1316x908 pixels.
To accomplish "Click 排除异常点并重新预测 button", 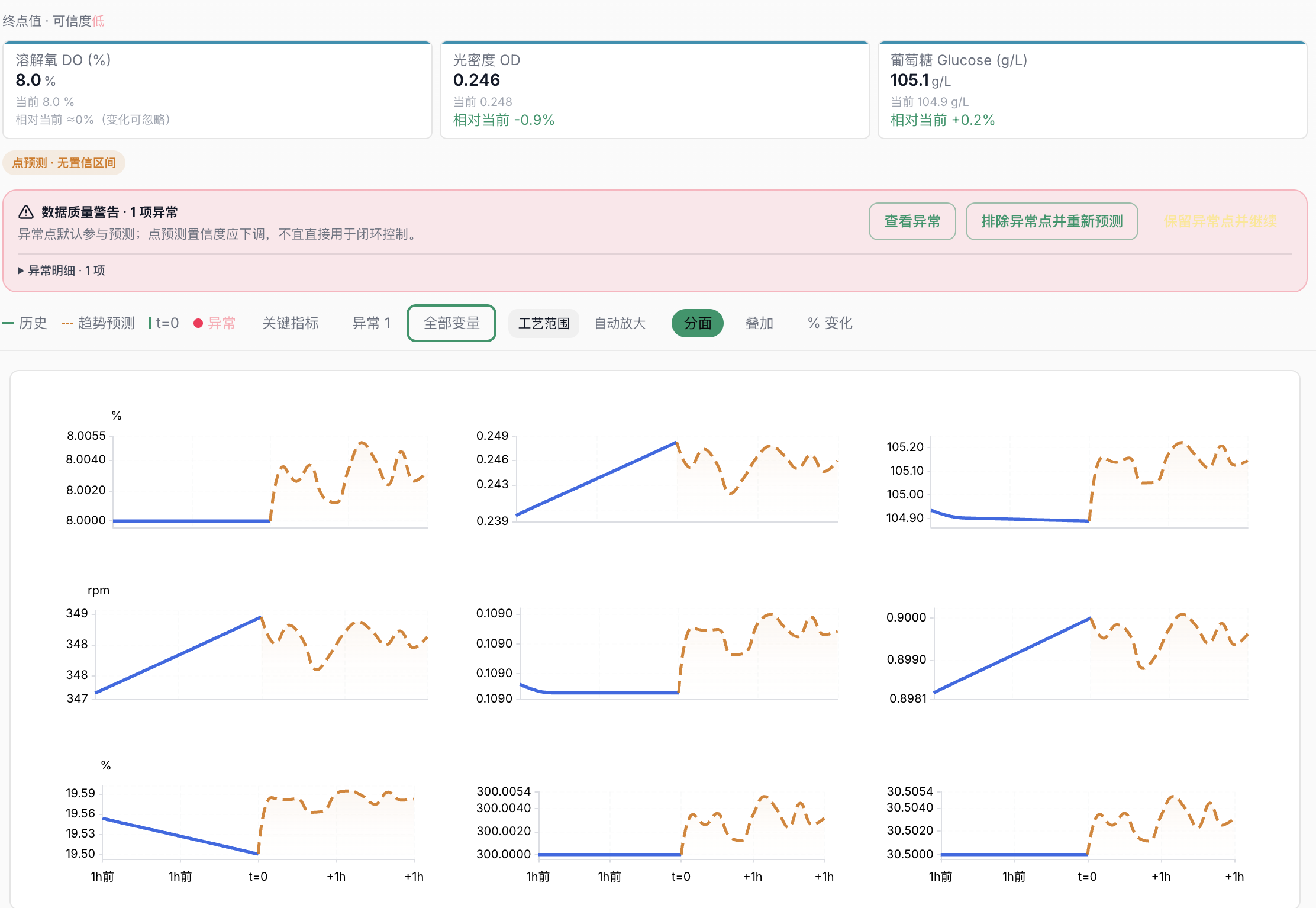I will click(x=1051, y=221).
